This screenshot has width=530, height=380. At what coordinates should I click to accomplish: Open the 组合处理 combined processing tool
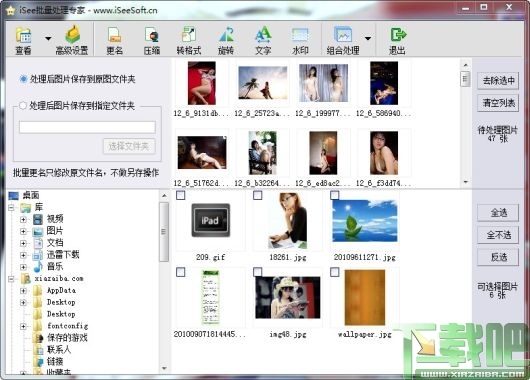click(343, 40)
